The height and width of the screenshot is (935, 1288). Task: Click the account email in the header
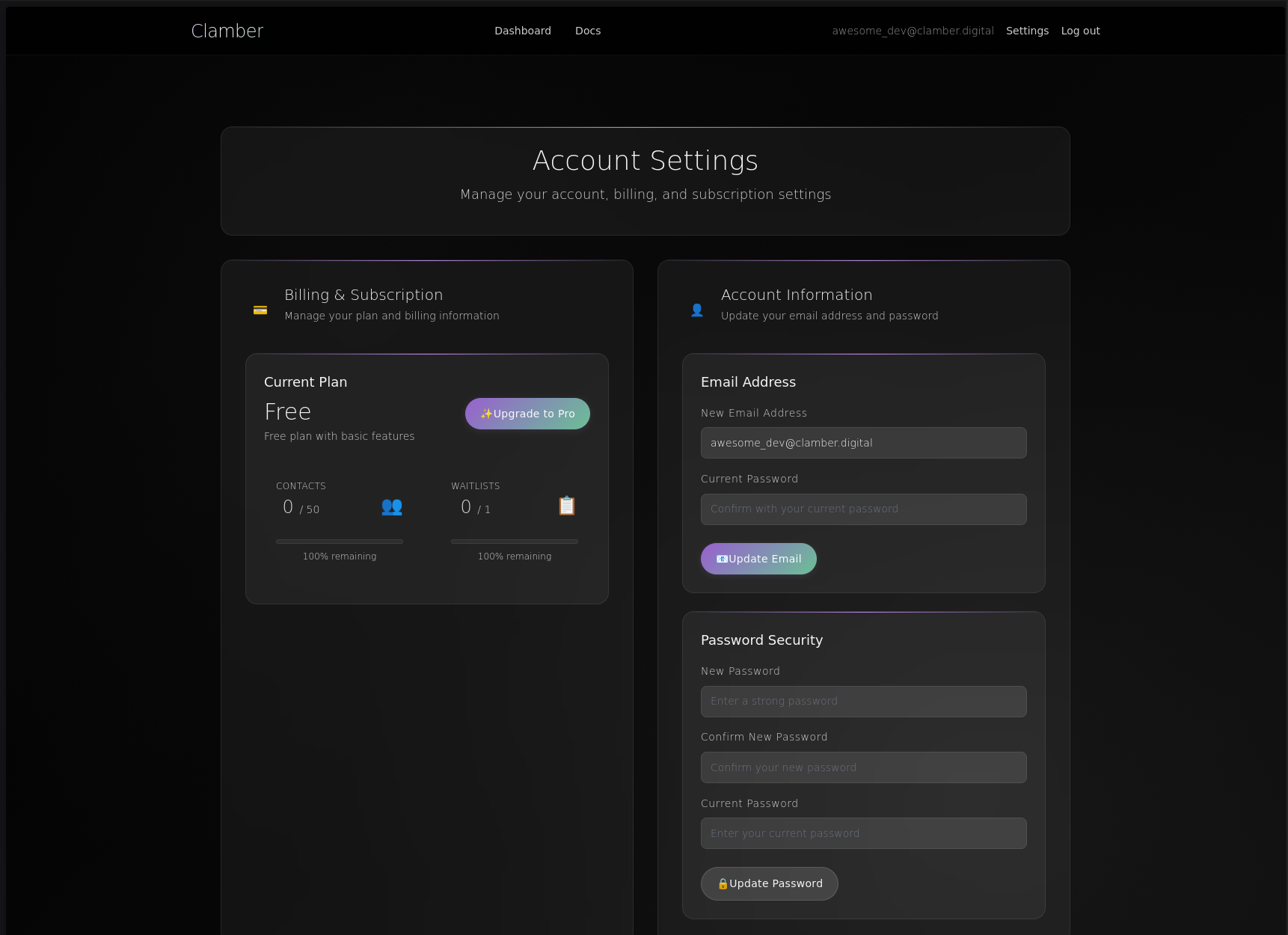tap(913, 31)
